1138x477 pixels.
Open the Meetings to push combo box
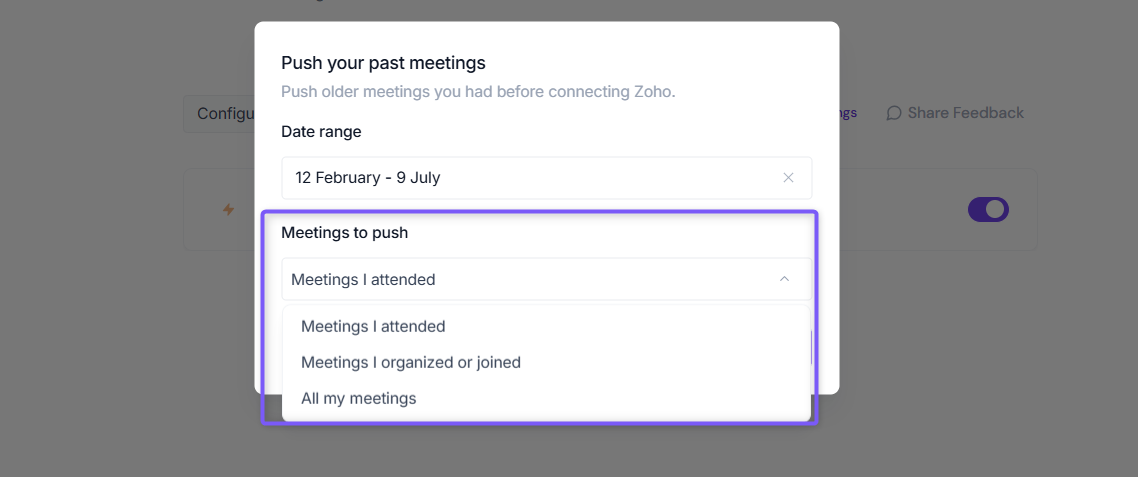pos(547,279)
